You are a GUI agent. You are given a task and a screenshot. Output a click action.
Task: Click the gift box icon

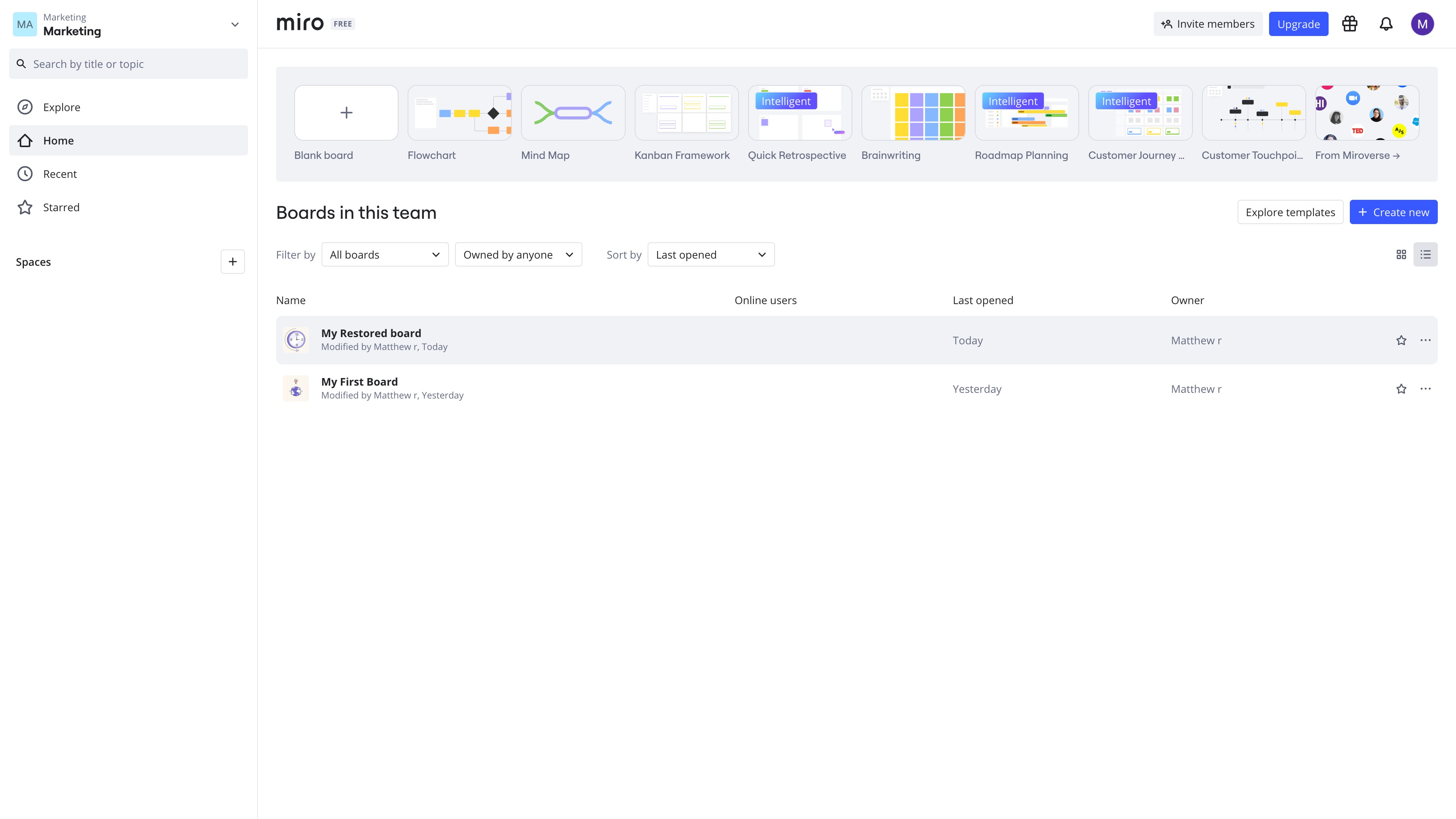[1350, 24]
